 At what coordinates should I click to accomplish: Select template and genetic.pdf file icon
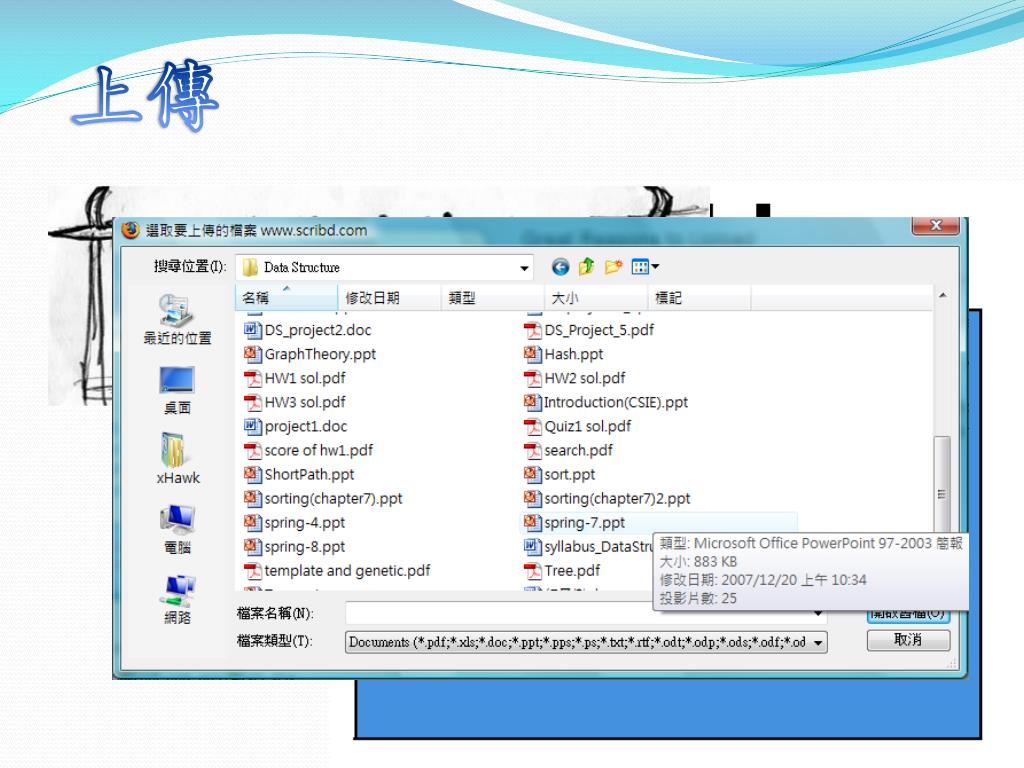coord(252,571)
